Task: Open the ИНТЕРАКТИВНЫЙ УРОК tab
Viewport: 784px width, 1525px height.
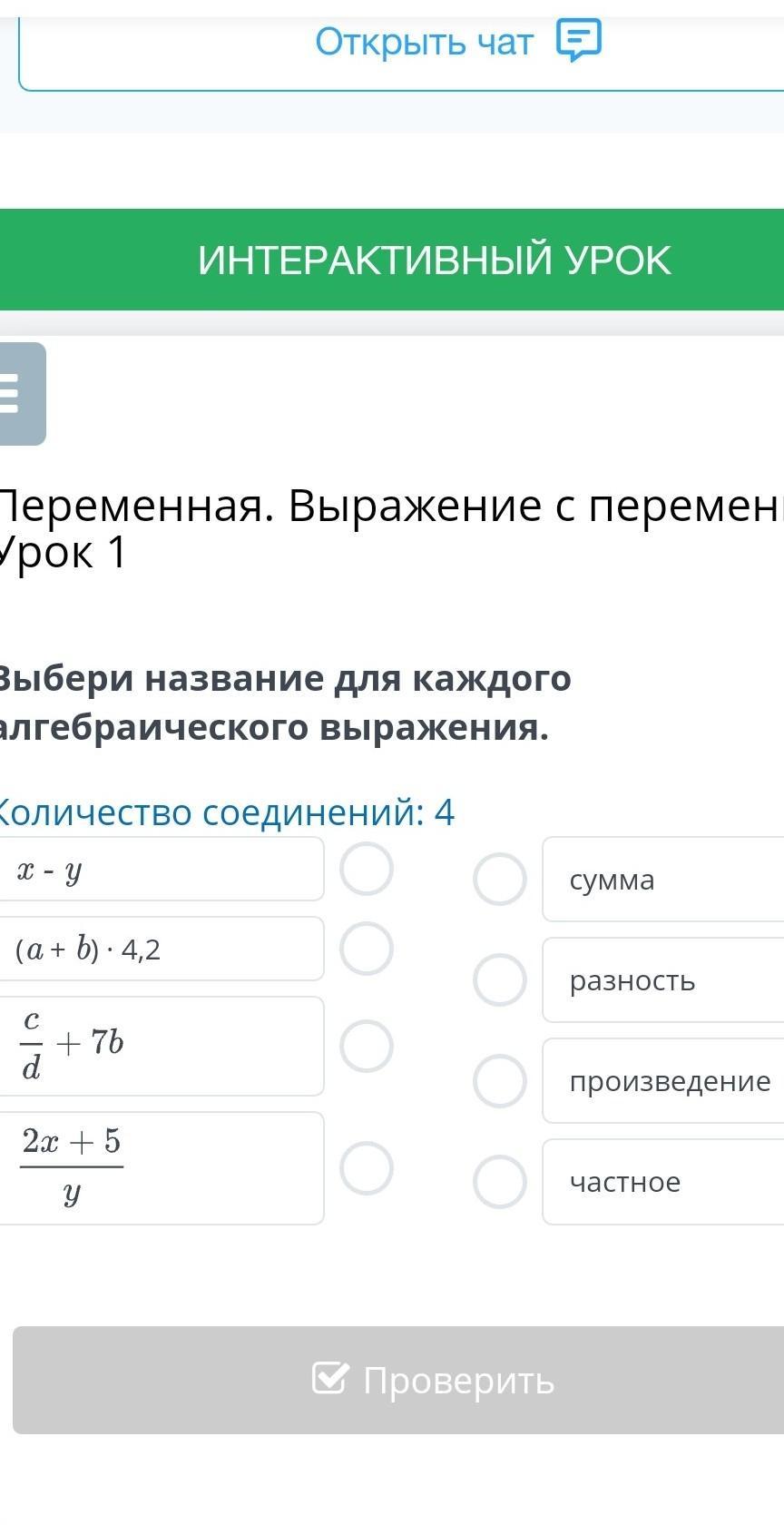Action: tap(434, 260)
